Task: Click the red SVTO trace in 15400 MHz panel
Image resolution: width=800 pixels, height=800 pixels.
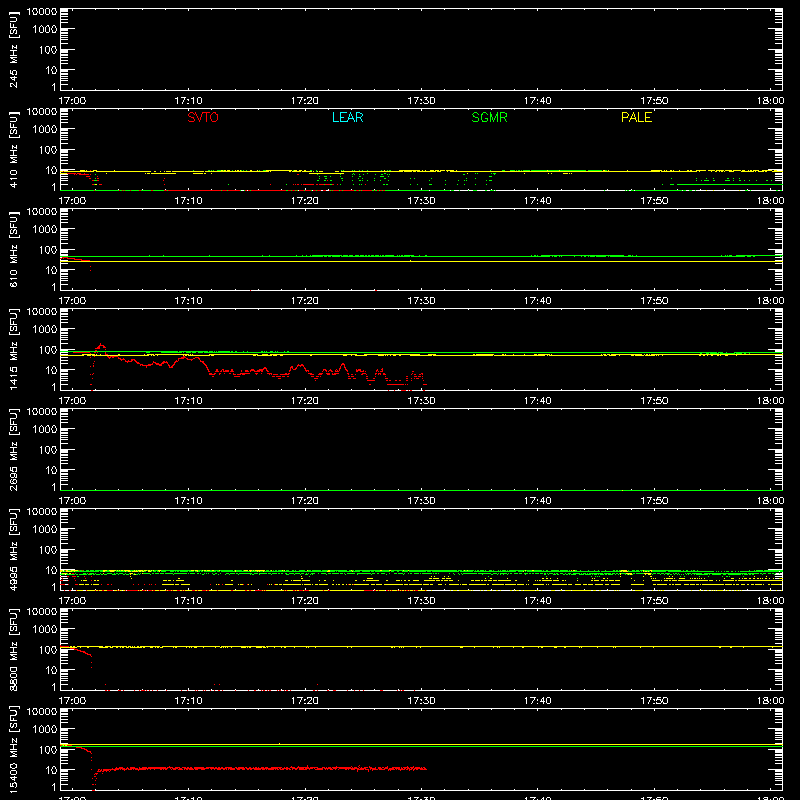Action: [x=260, y=768]
